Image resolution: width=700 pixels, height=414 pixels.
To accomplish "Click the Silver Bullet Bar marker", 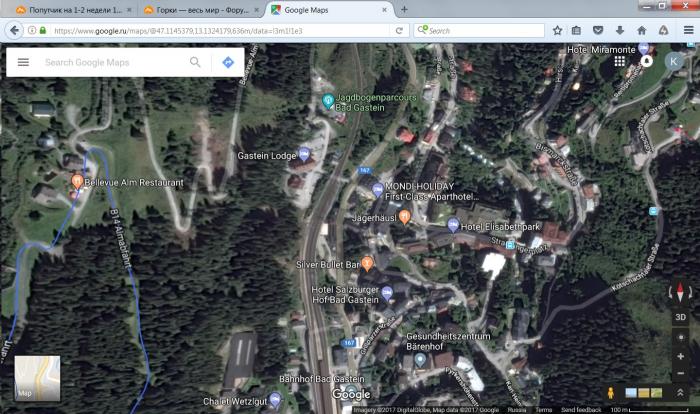I will 367,263.
